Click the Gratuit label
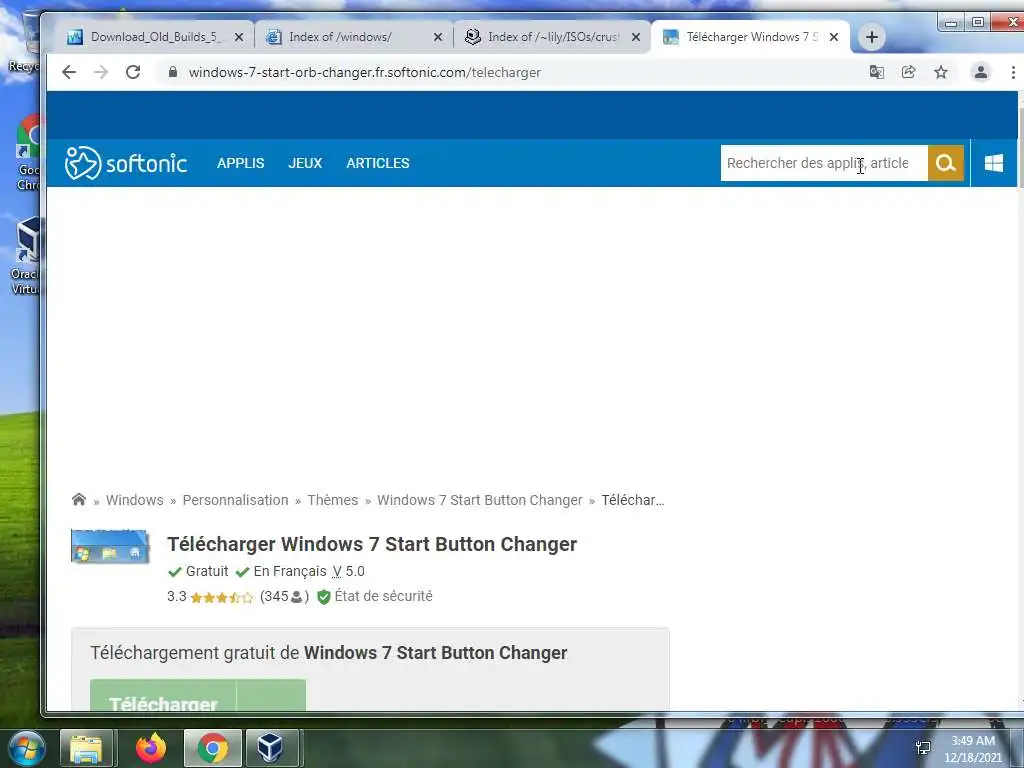Screen dimensions: 1024x768 207,571
